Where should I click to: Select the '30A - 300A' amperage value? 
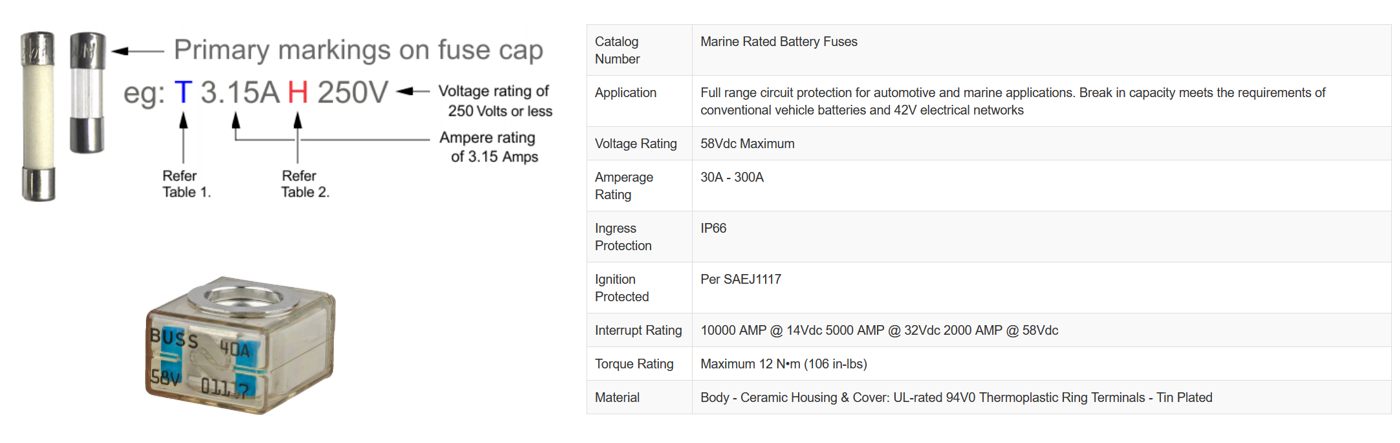coord(735,178)
